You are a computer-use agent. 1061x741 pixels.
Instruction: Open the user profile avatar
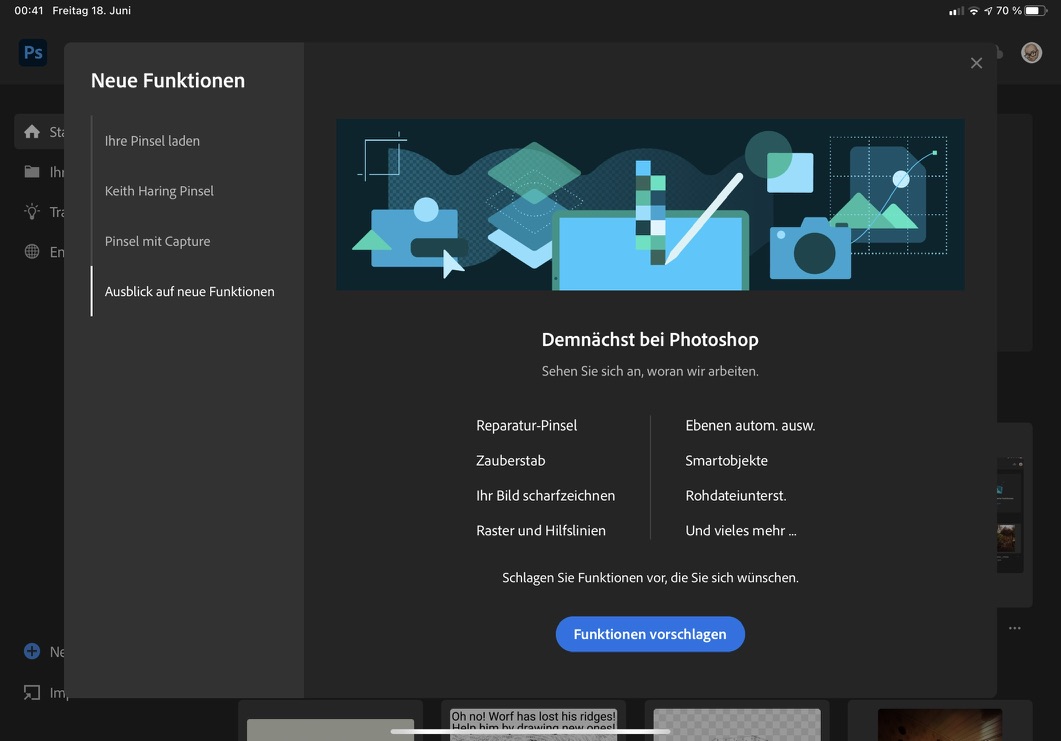1031,53
